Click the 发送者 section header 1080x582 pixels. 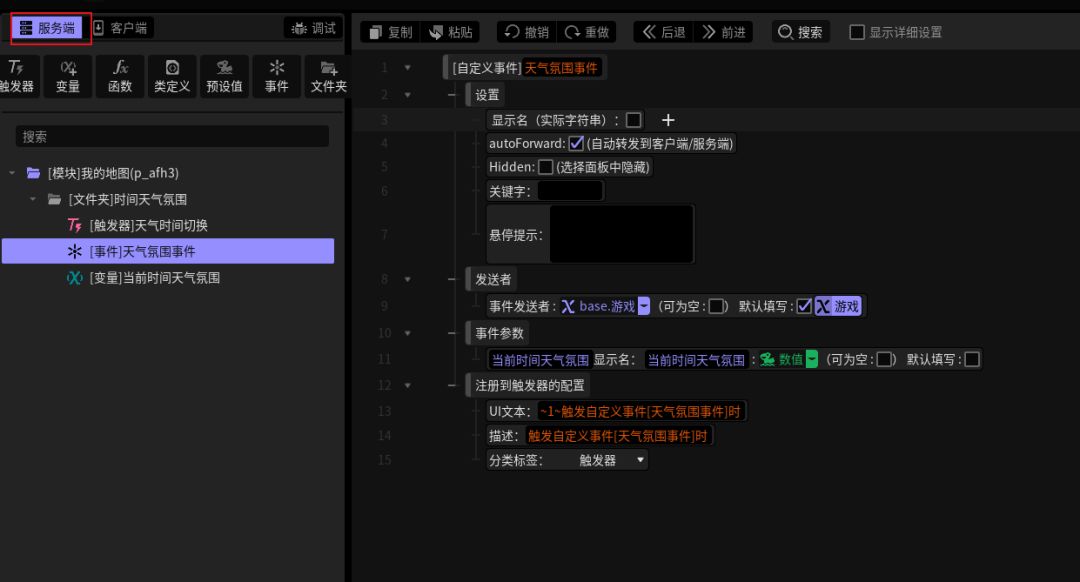coord(493,279)
